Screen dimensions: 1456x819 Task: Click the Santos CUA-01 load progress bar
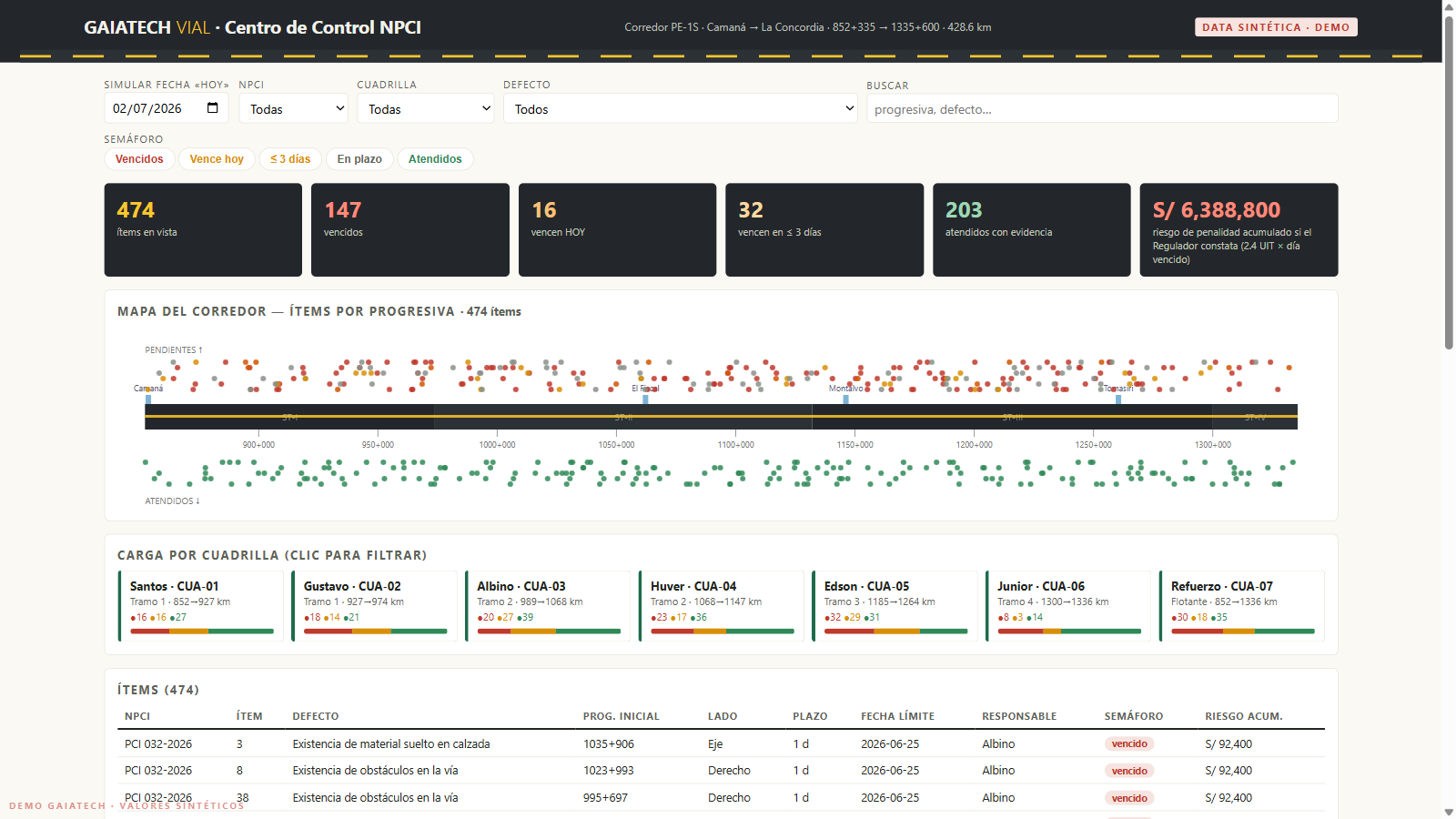click(x=202, y=631)
